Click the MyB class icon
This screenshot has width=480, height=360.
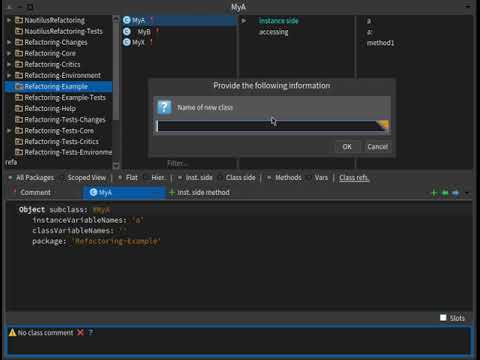point(127,32)
